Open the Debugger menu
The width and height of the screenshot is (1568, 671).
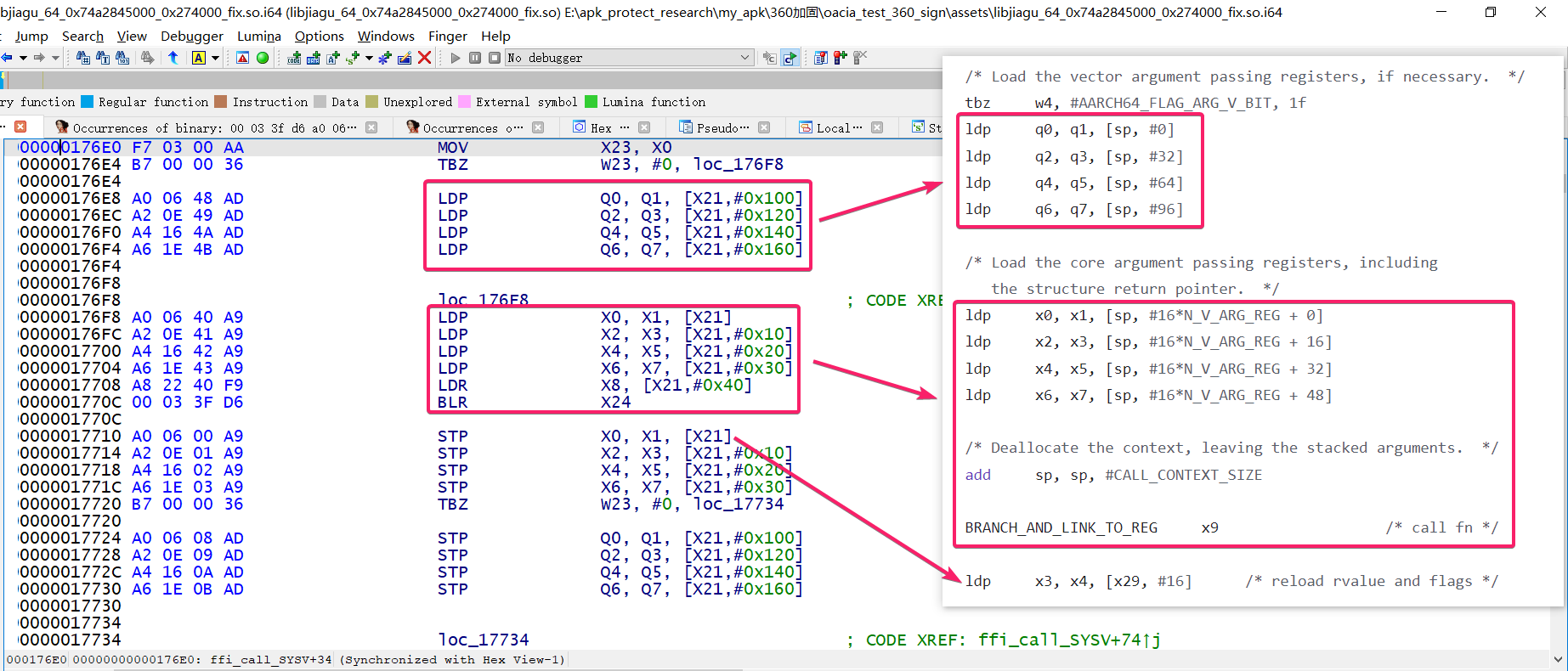192,36
